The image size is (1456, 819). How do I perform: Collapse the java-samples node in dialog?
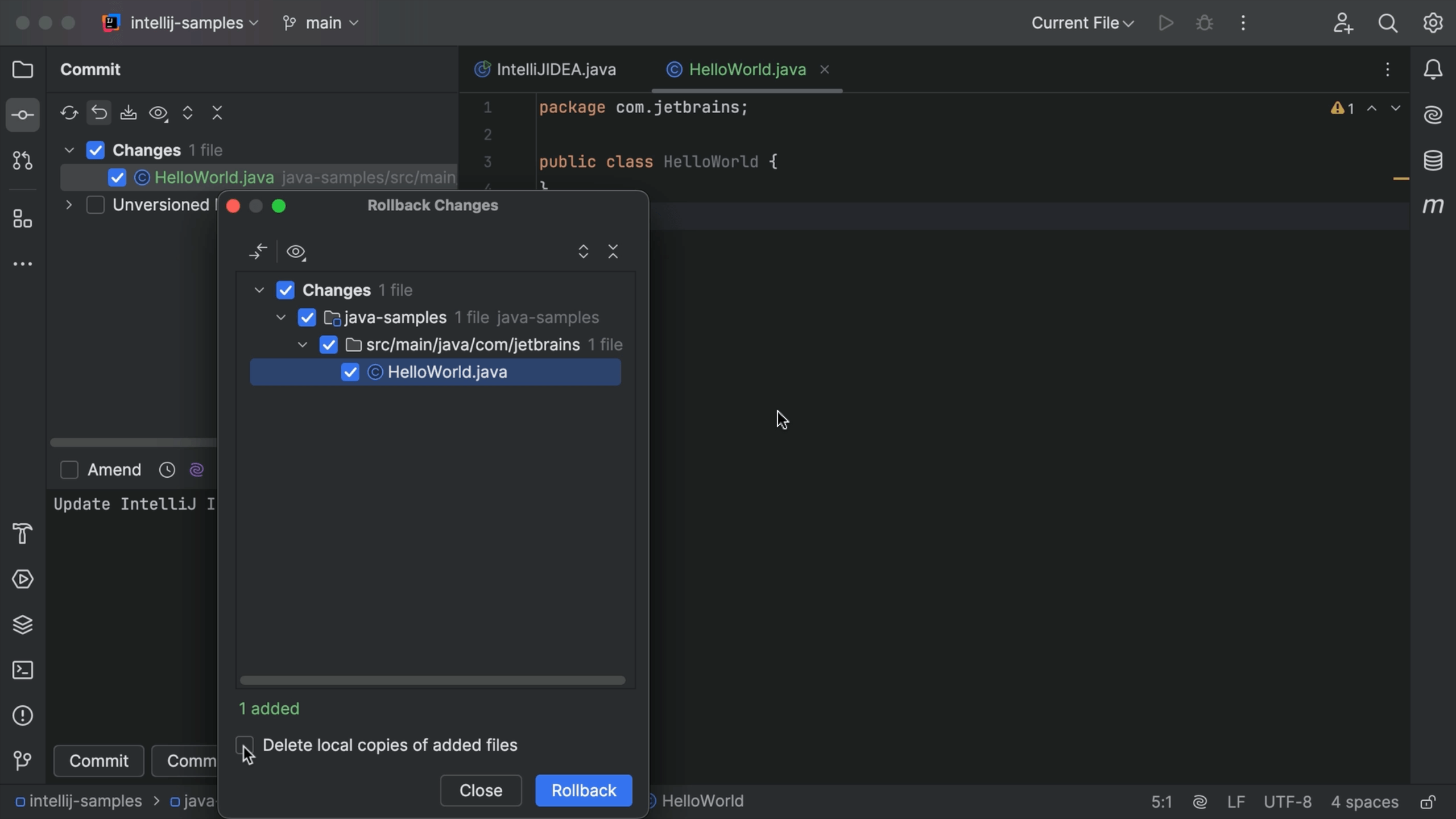point(281,317)
